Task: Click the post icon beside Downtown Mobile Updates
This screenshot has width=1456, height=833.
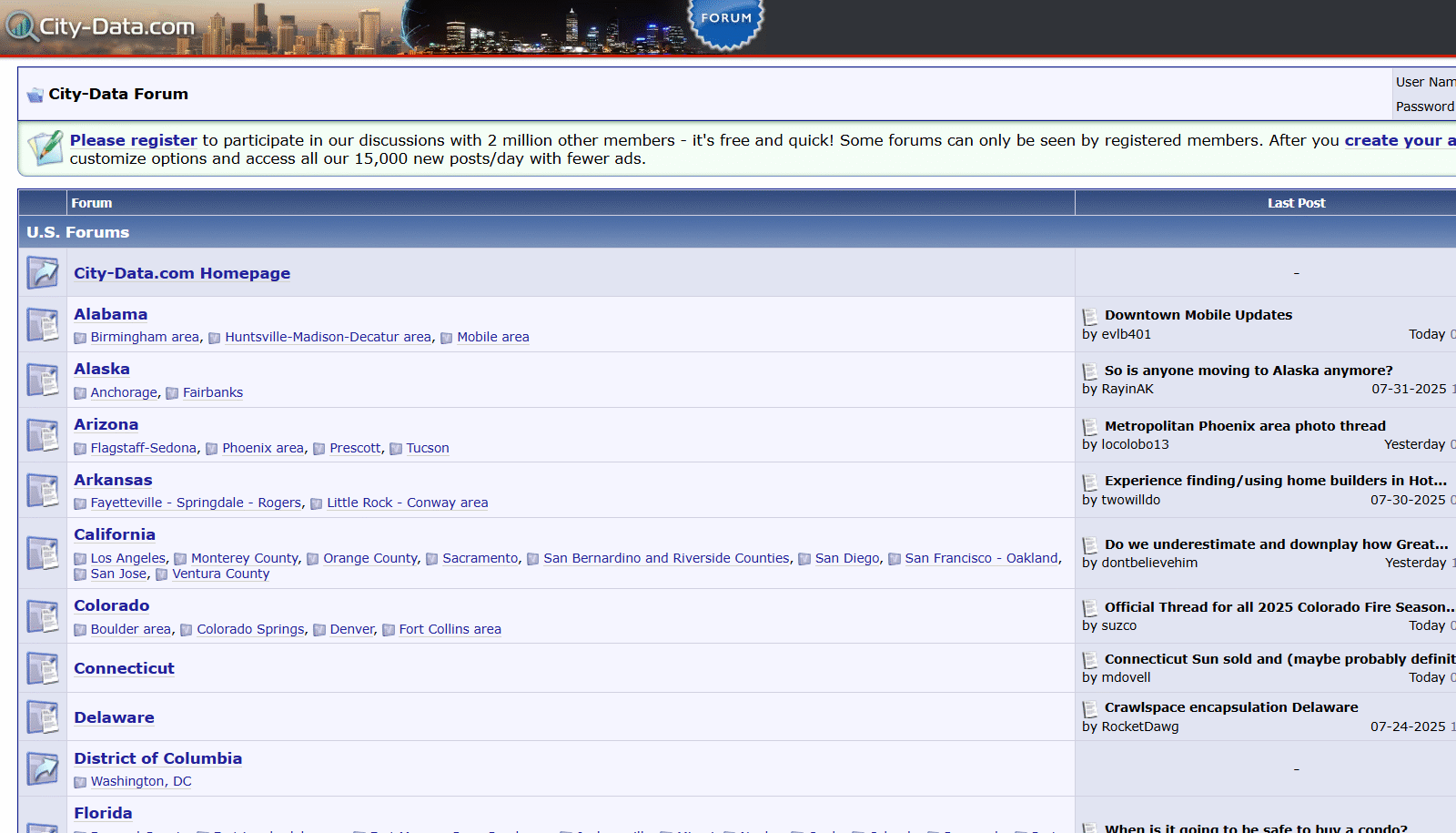Action: 1090,317
